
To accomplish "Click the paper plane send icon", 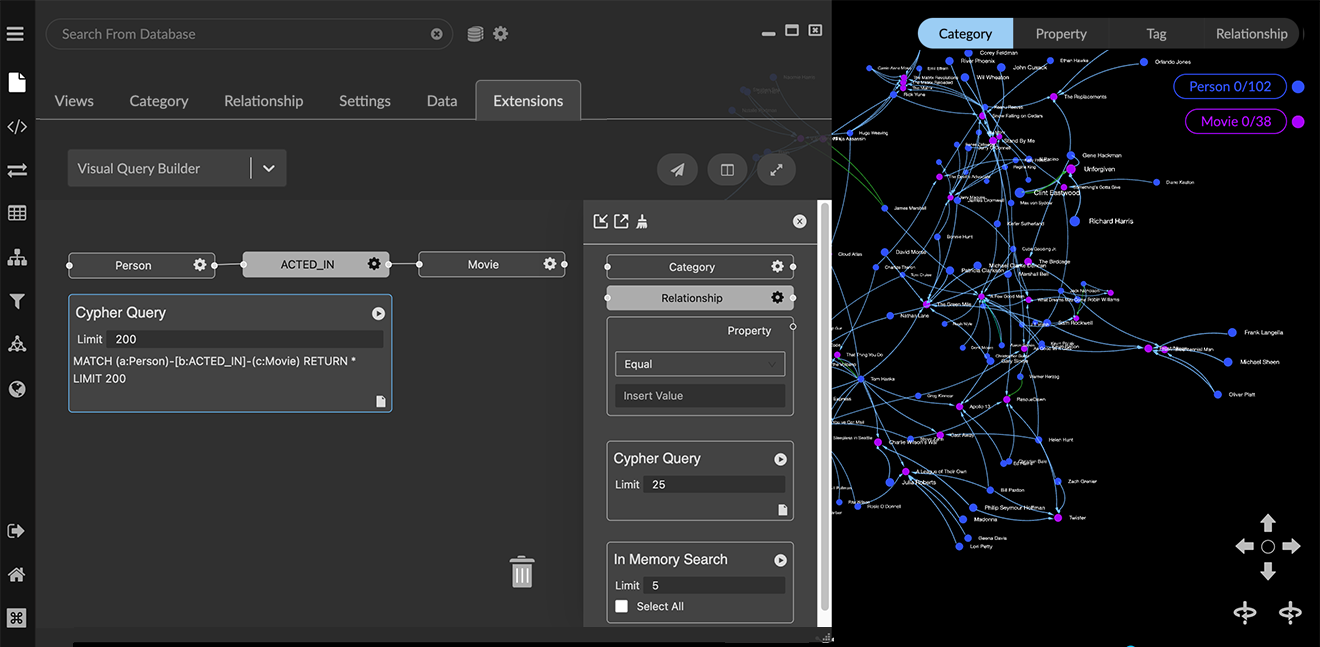I will 677,170.
